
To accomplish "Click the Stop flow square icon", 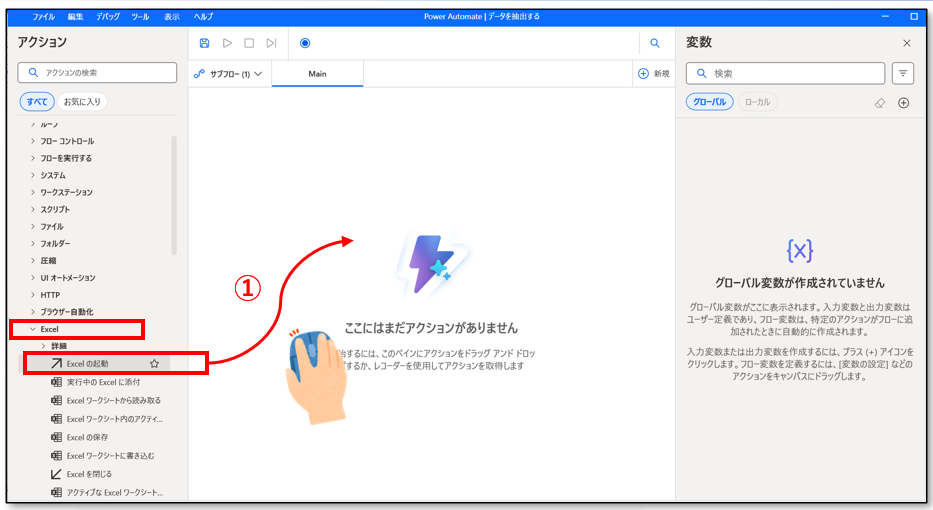I will tap(249, 43).
